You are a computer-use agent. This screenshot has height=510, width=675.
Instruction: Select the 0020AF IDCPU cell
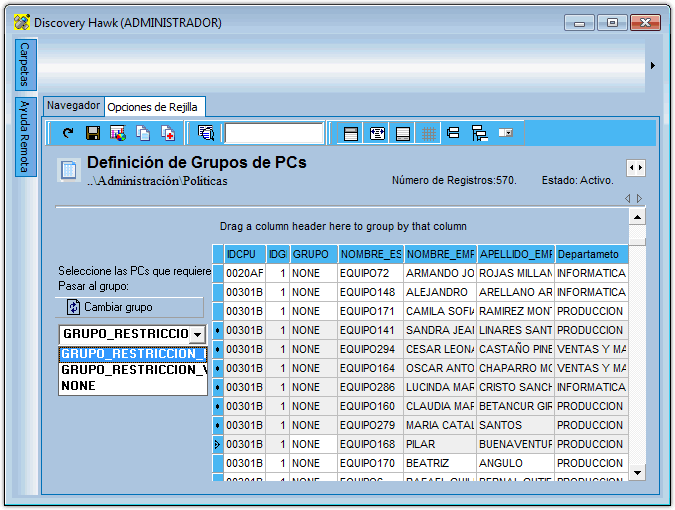click(245, 273)
